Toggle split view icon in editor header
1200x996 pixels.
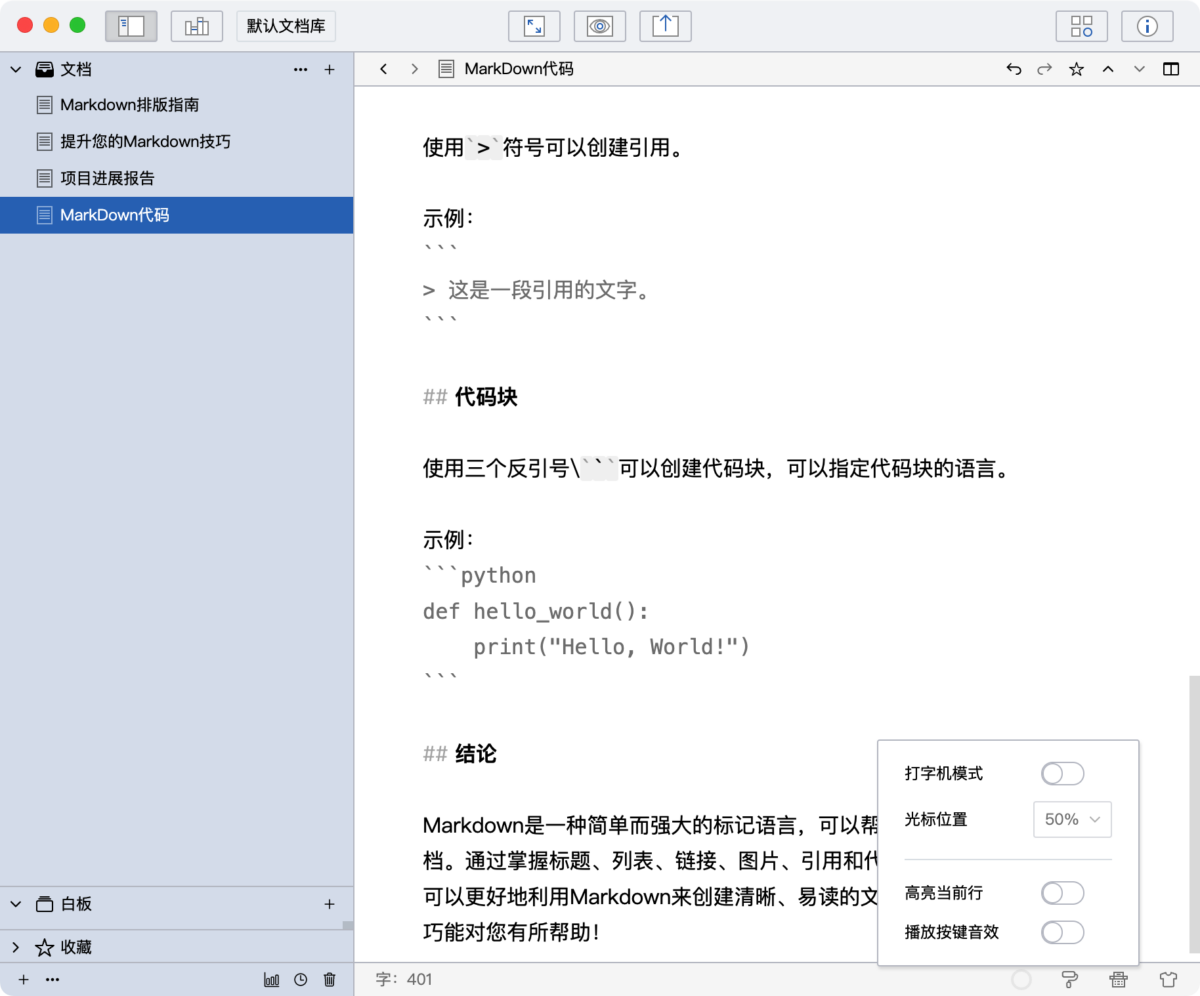click(x=1170, y=70)
